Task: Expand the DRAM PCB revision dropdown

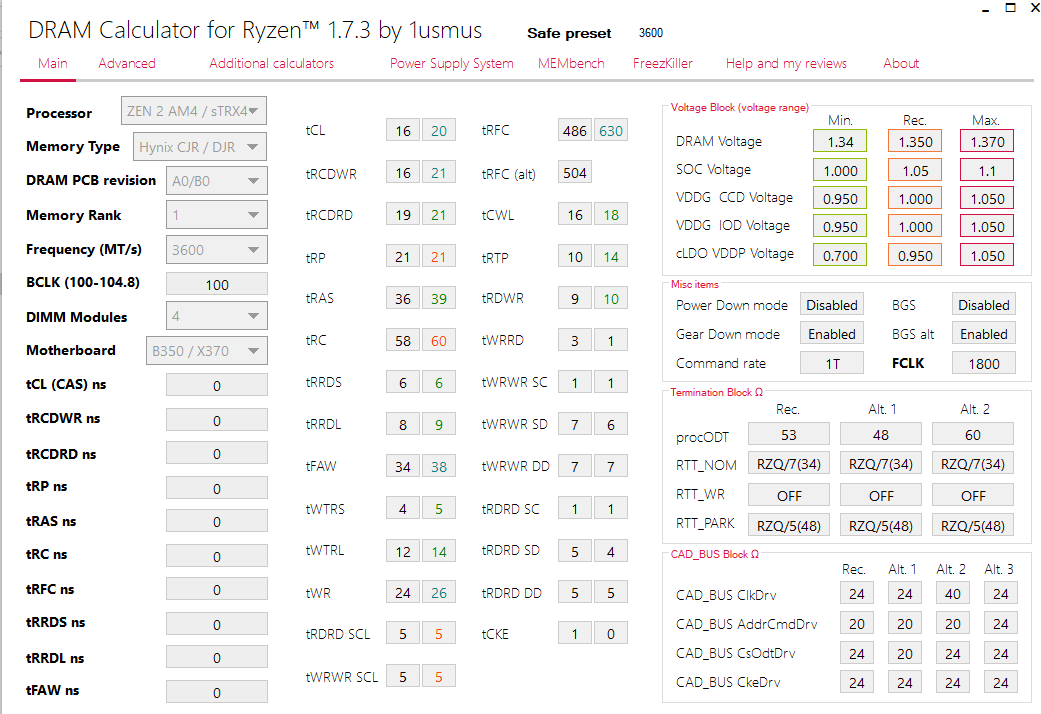Action: click(x=216, y=181)
